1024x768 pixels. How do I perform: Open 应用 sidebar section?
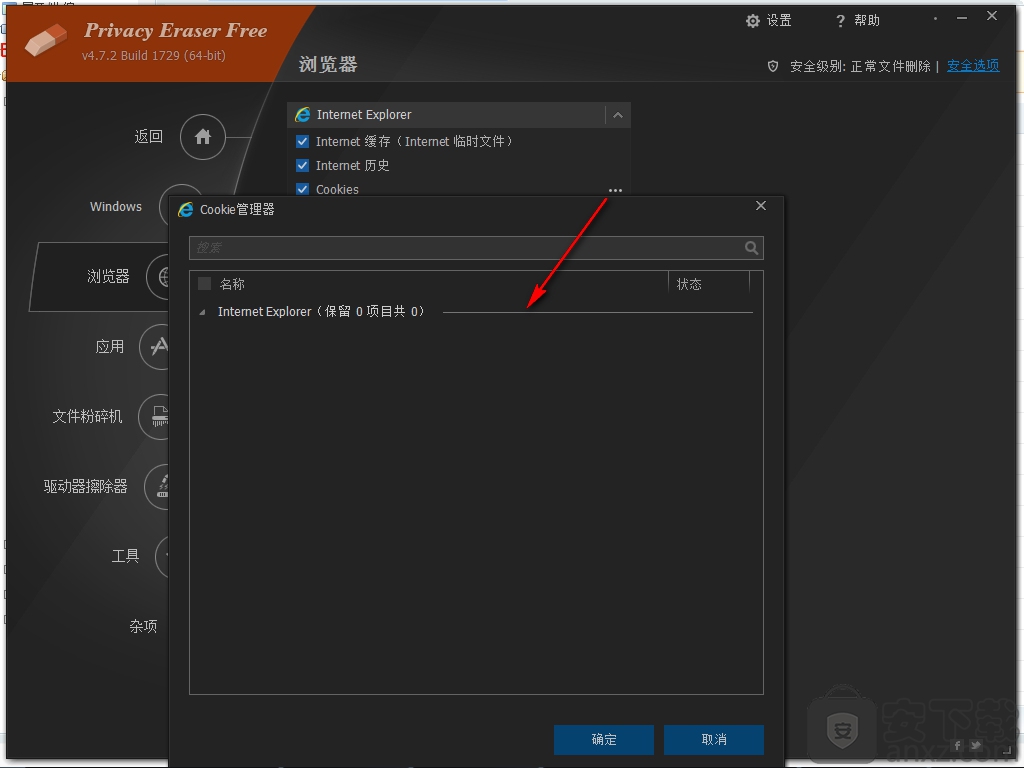(110, 346)
